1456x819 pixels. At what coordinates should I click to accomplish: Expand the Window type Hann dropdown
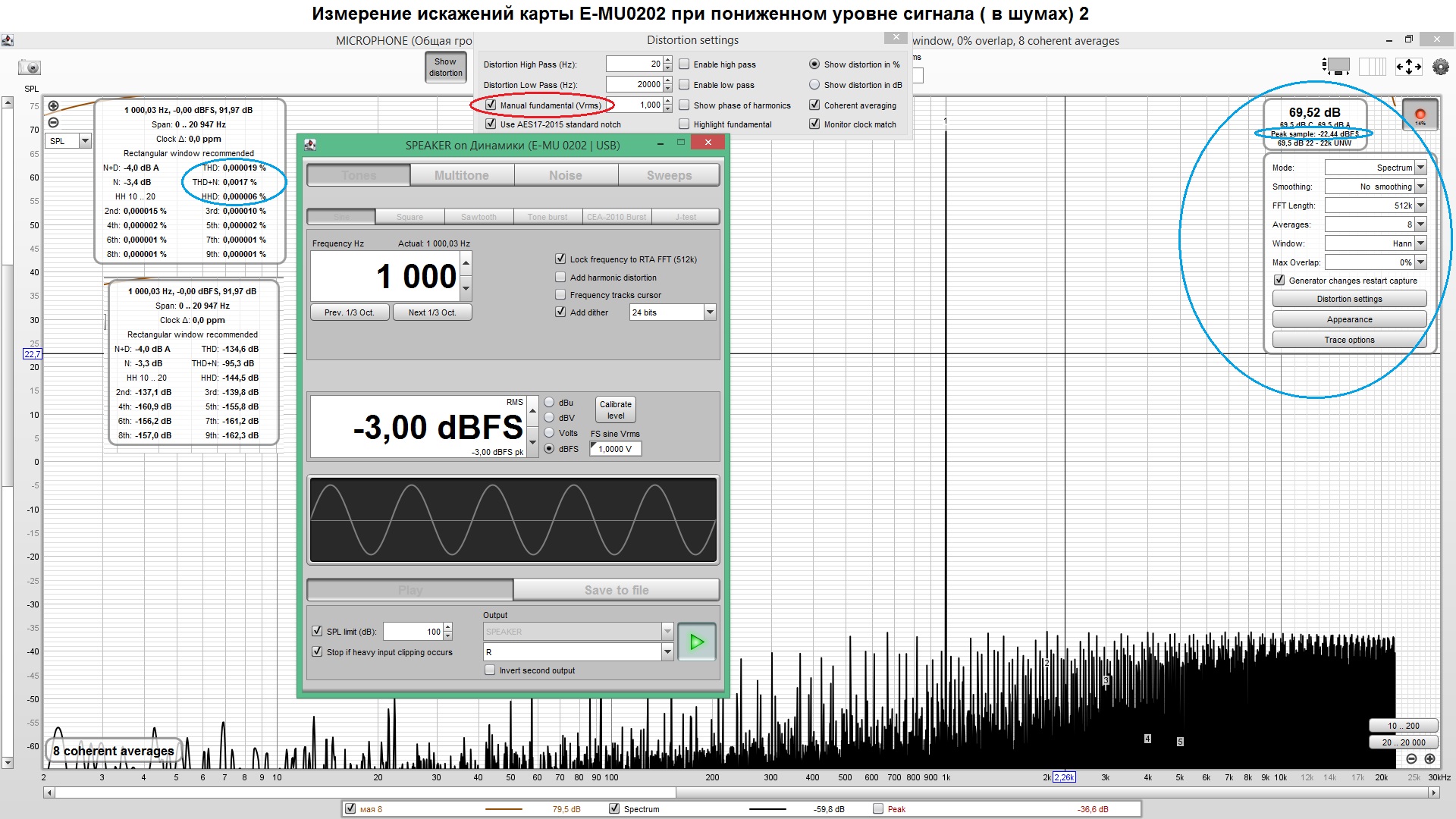click(x=1420, y=243)
